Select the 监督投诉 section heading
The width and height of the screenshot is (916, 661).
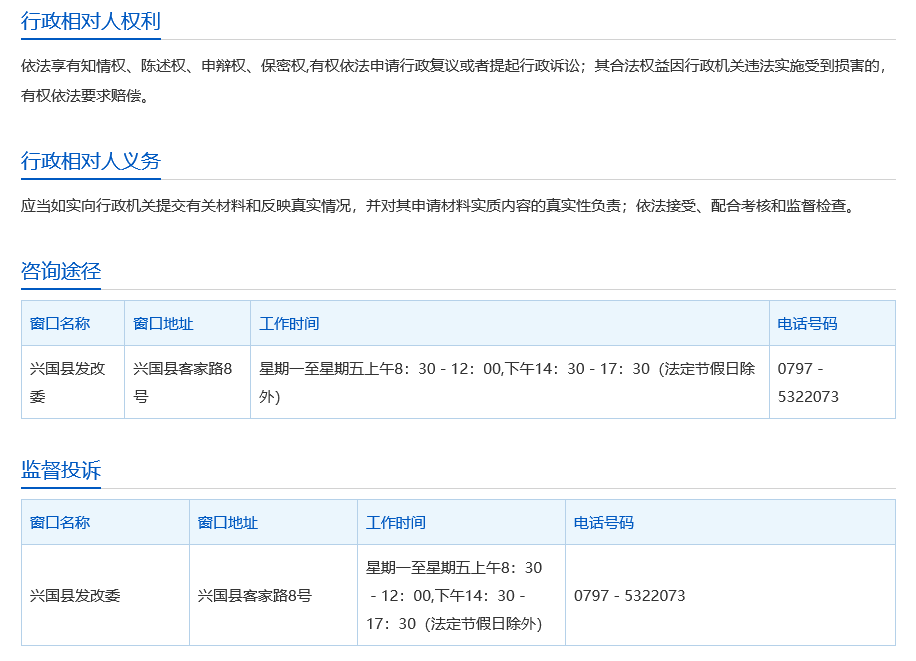pyautogui.click(x=61, y=470)
